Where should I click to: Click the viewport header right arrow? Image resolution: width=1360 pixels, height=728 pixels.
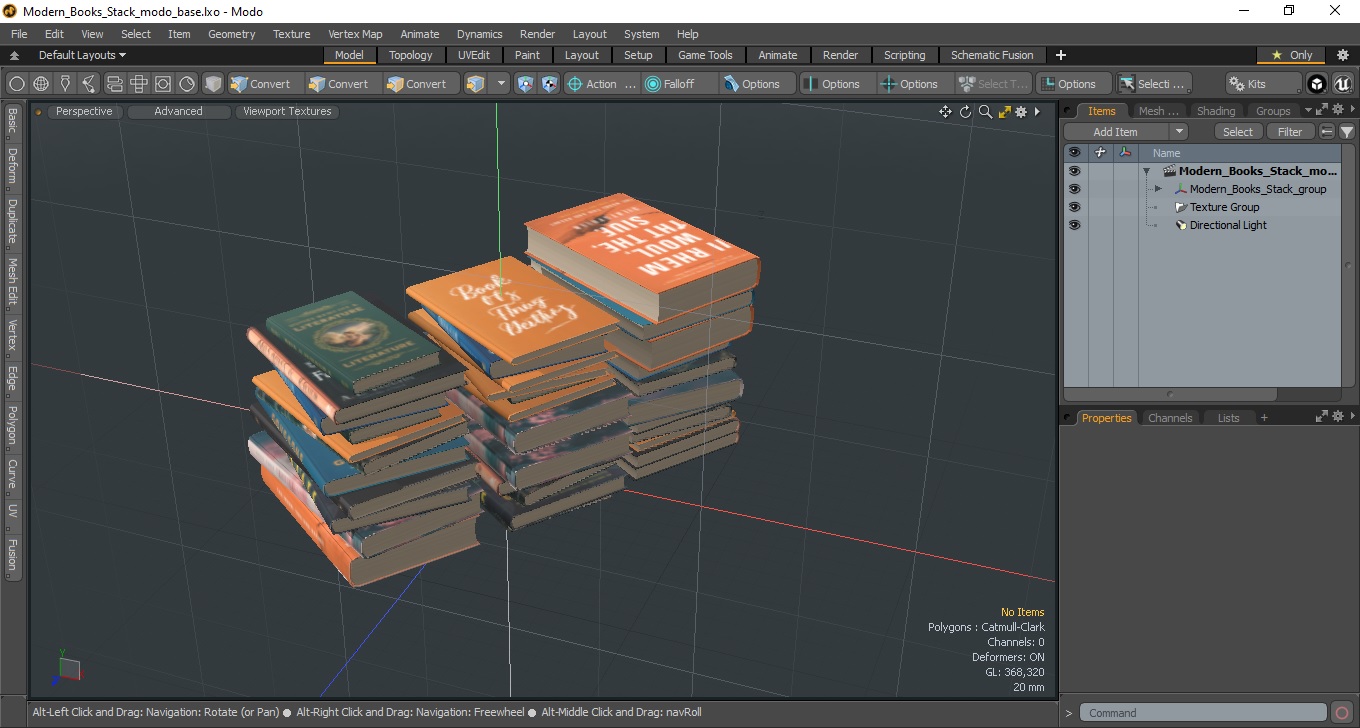click(1037, 112)
